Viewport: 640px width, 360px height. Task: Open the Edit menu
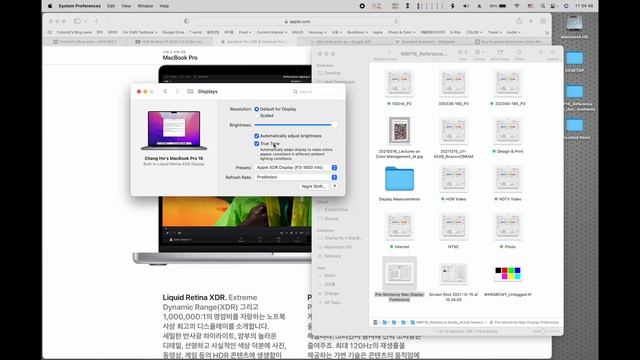pos(111,6)
